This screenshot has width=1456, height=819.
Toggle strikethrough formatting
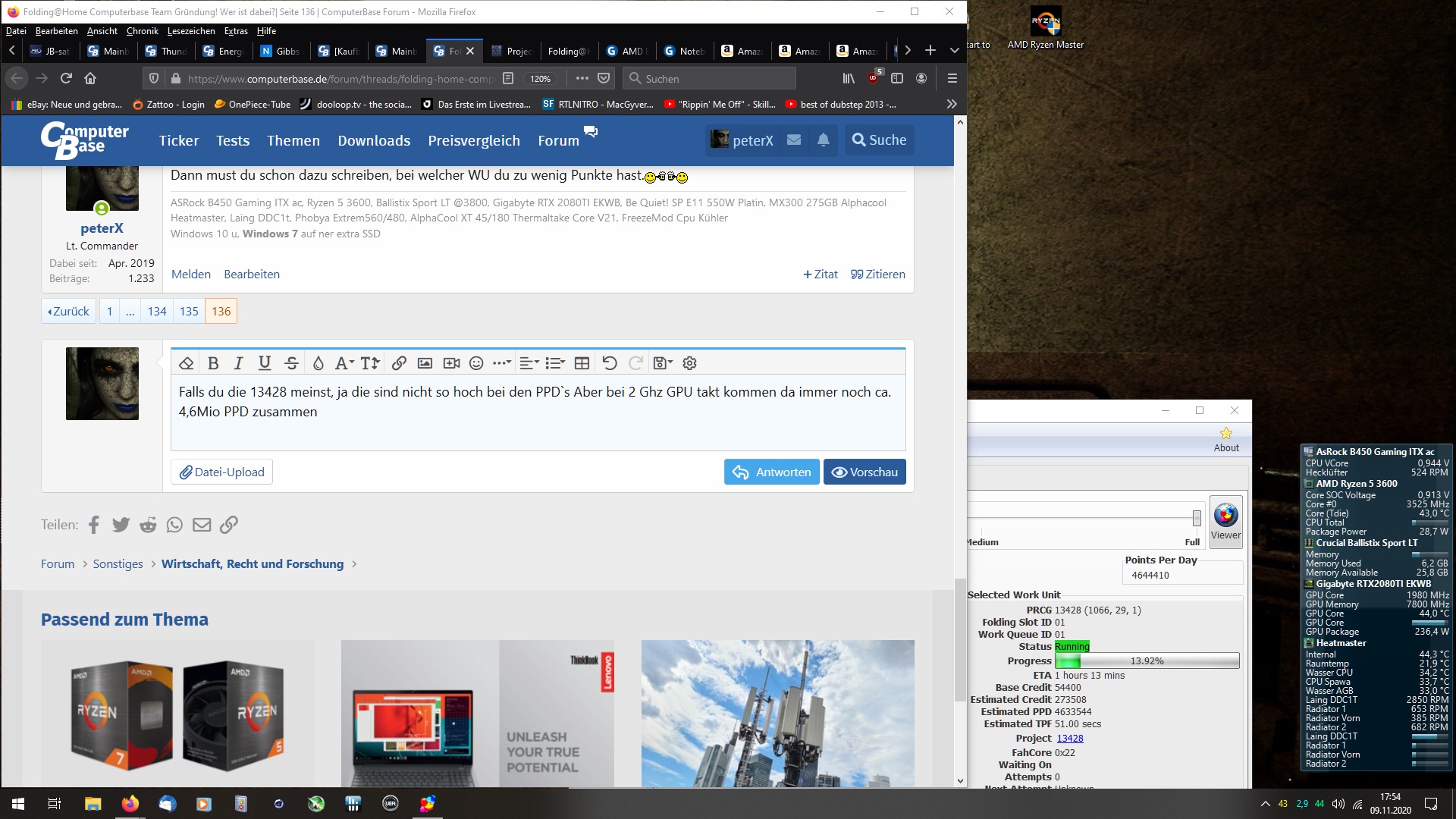pos(291,363)
